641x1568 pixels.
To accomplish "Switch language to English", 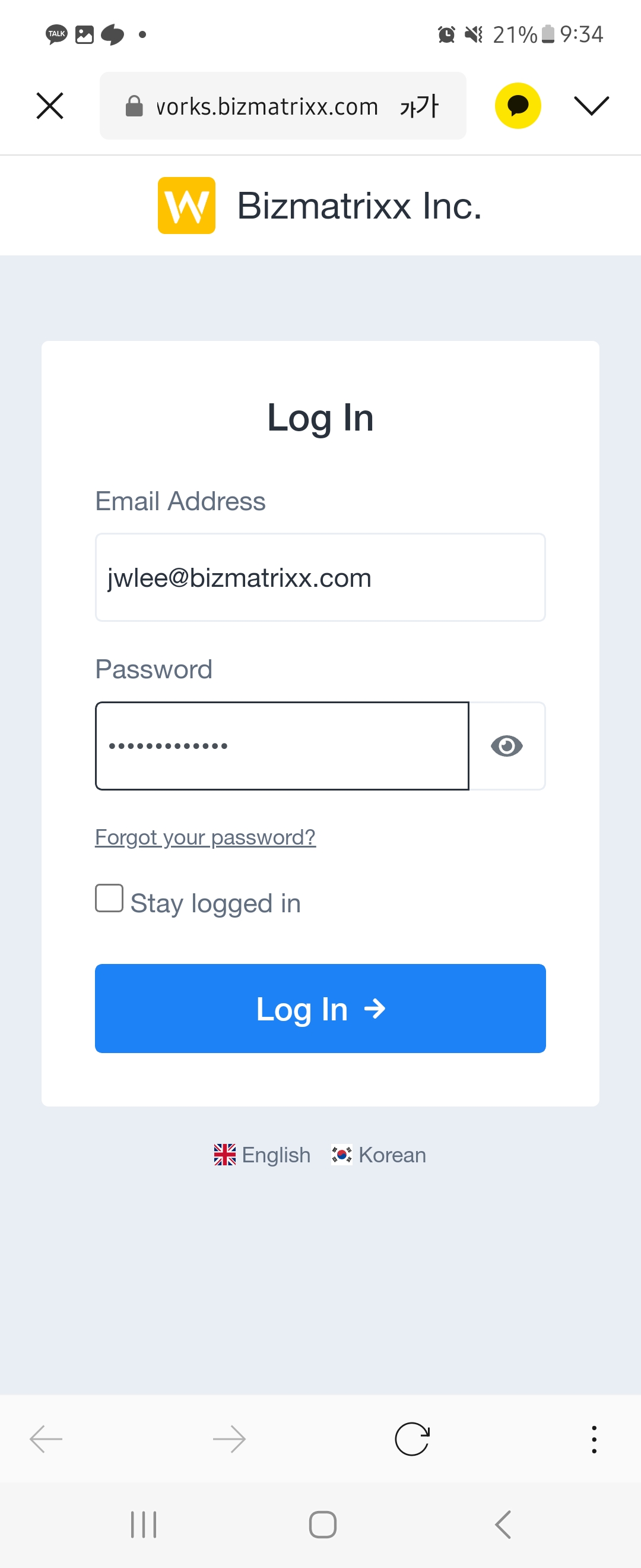I will pos(263,1155).
